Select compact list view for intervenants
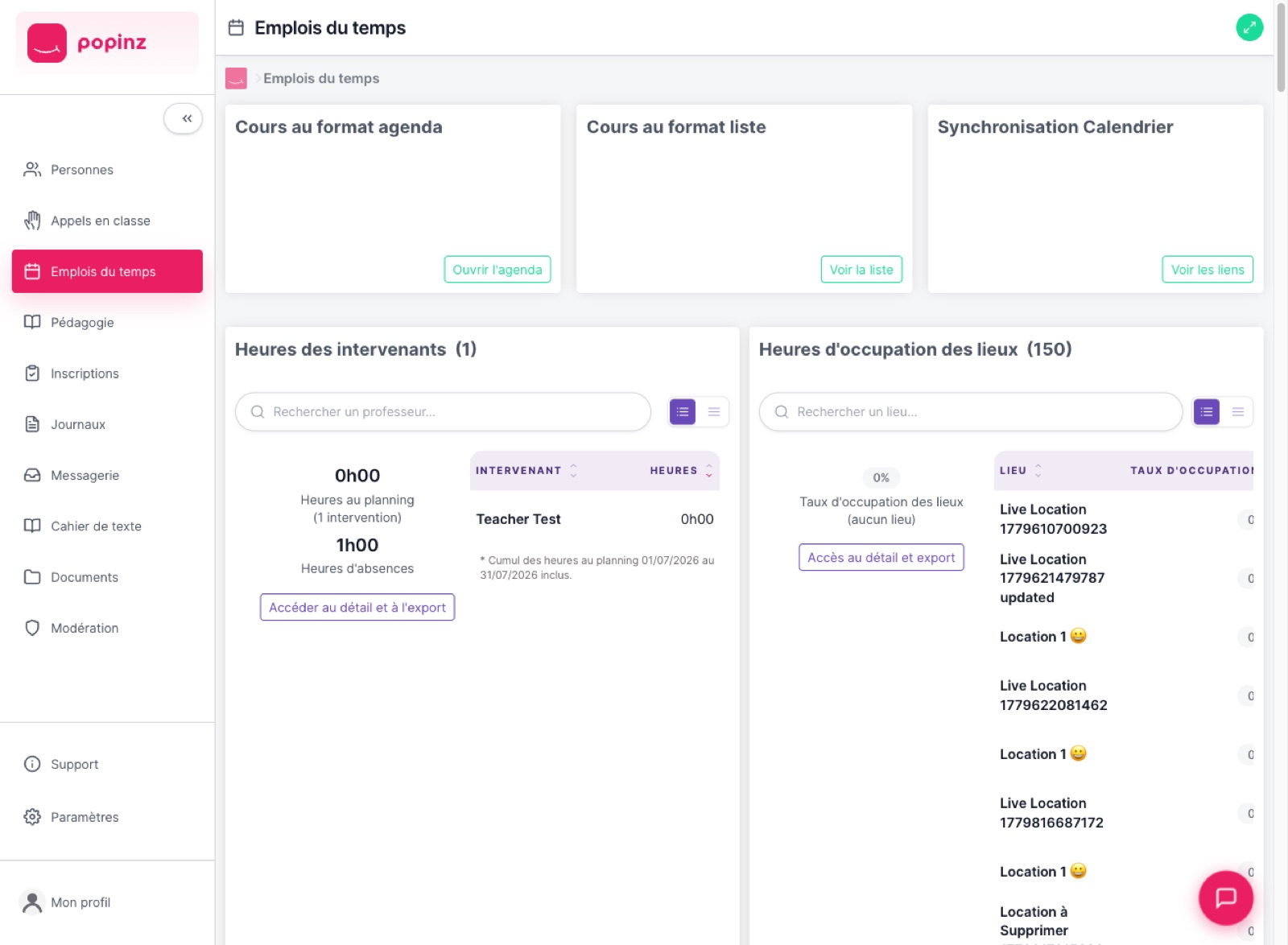Viewport: 1288px width, 945px height. click(x=714, y=412)
